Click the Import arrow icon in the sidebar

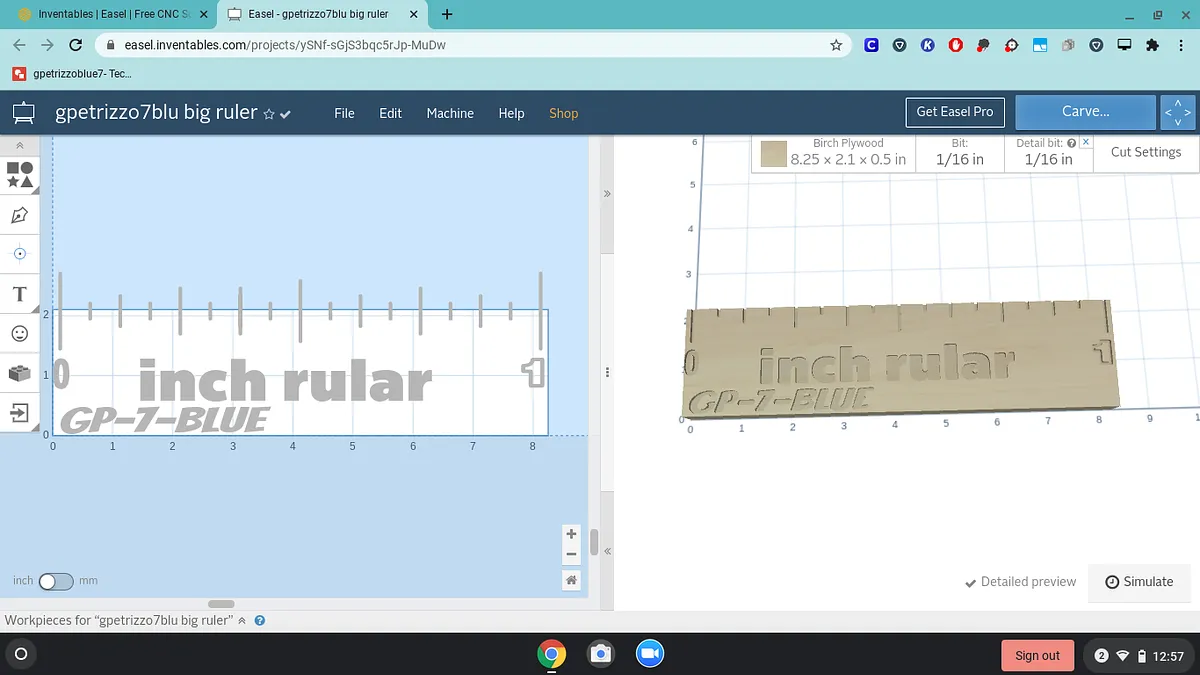tap(20, 412)
